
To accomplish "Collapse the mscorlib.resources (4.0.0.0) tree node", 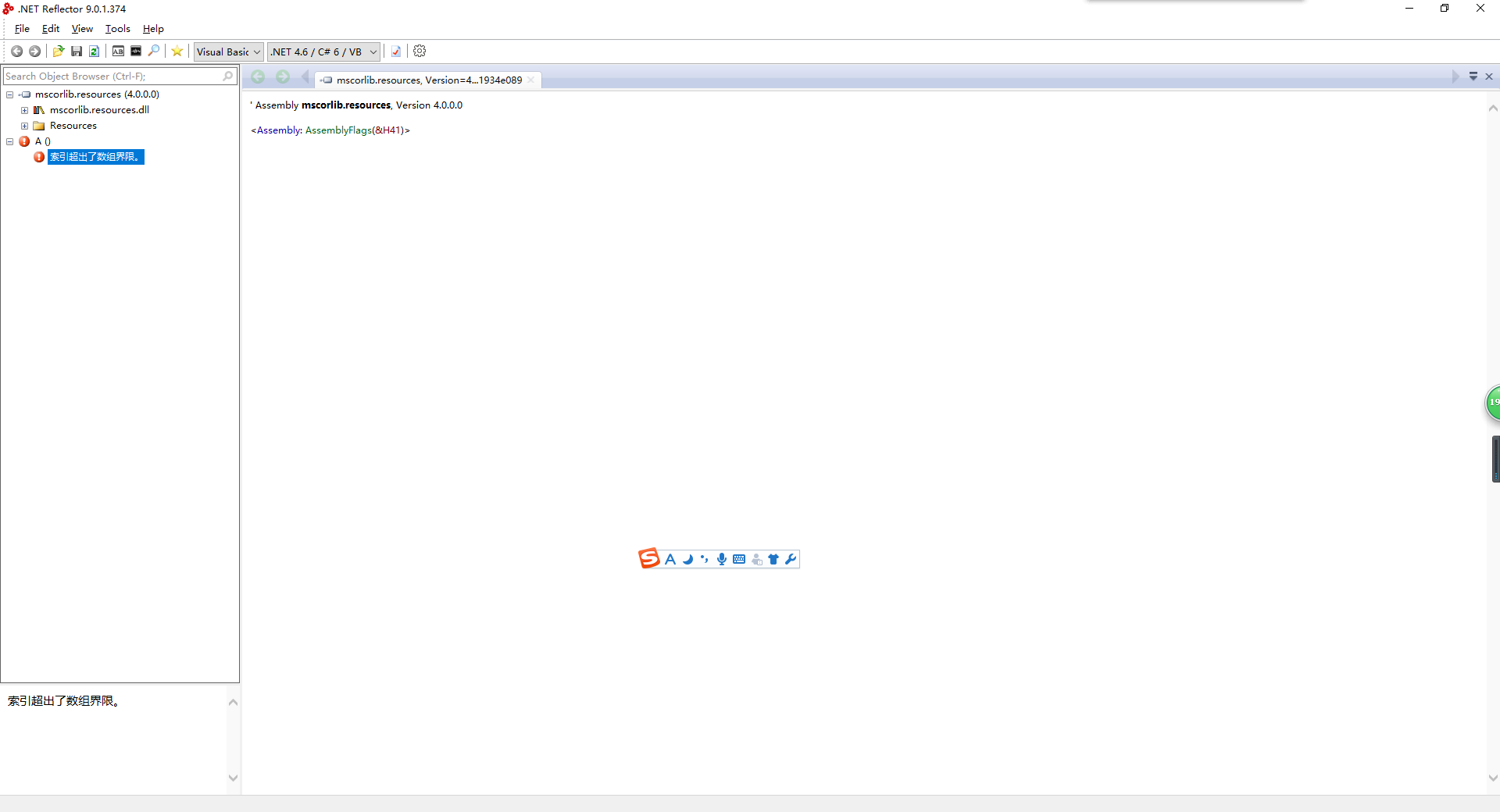I will click(9, 94).
